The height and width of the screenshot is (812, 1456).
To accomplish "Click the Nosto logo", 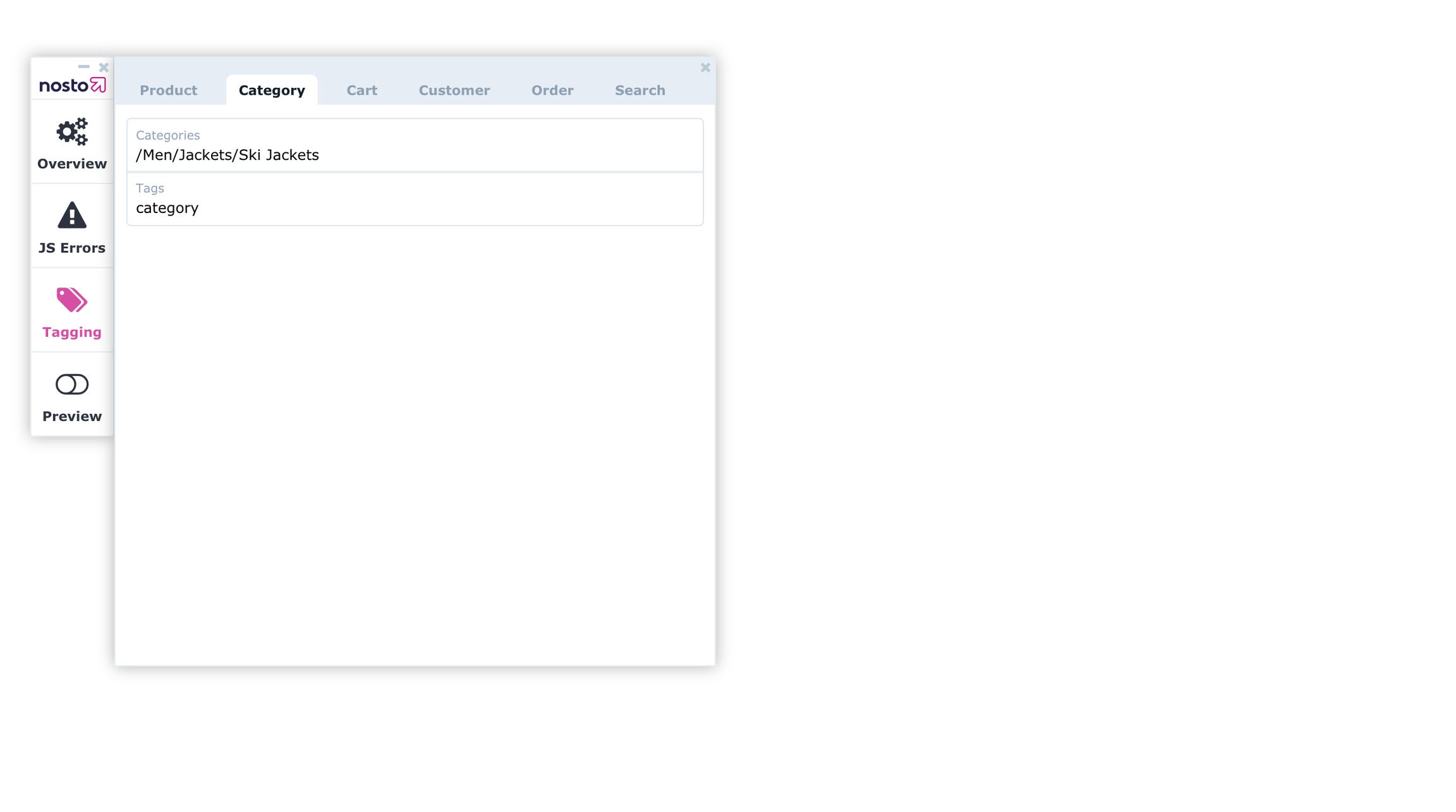I will pos(72,85).
